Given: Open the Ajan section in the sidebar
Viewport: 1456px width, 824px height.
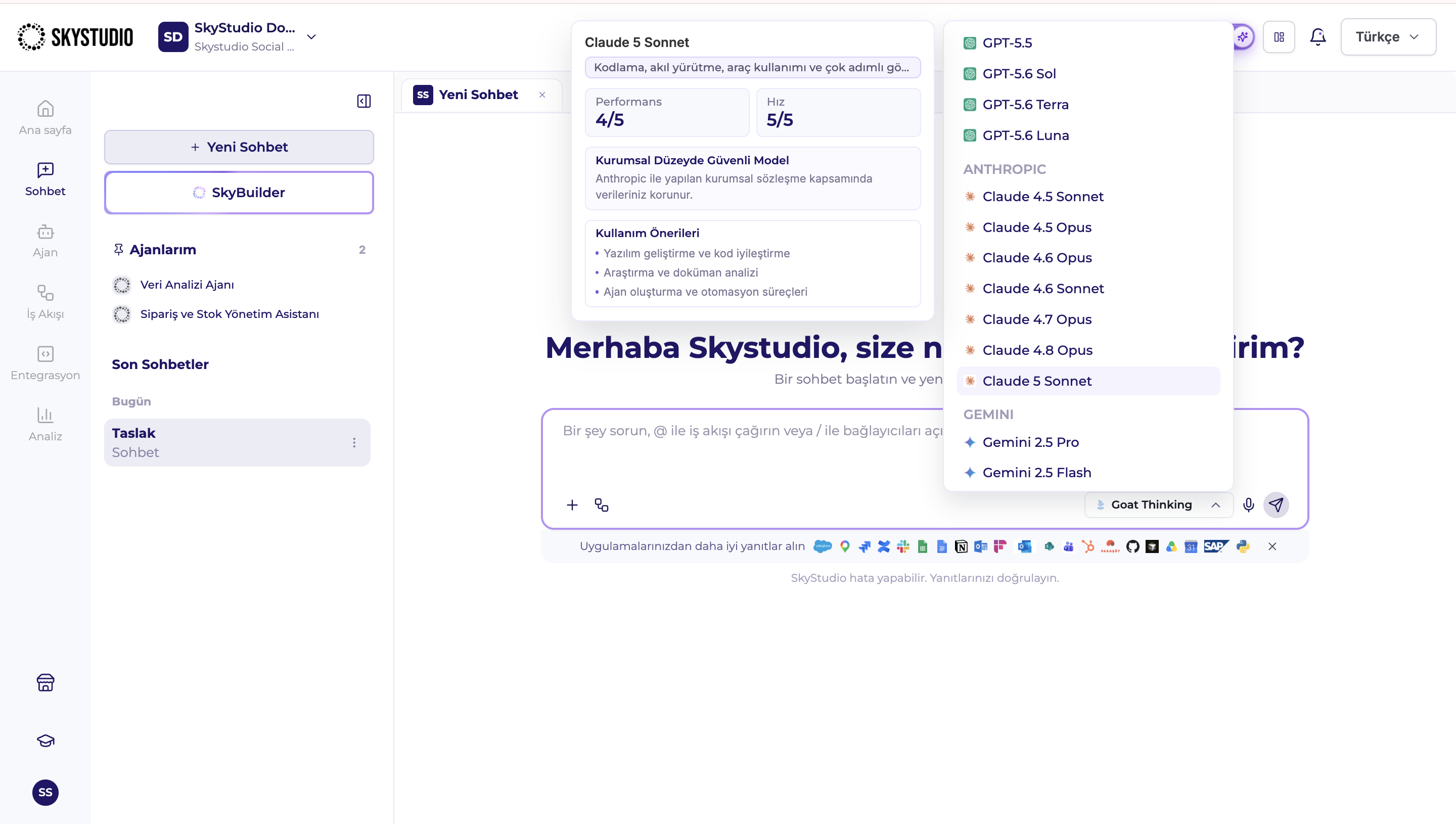Looking at the screenshot, I should (x=45, y=241).
